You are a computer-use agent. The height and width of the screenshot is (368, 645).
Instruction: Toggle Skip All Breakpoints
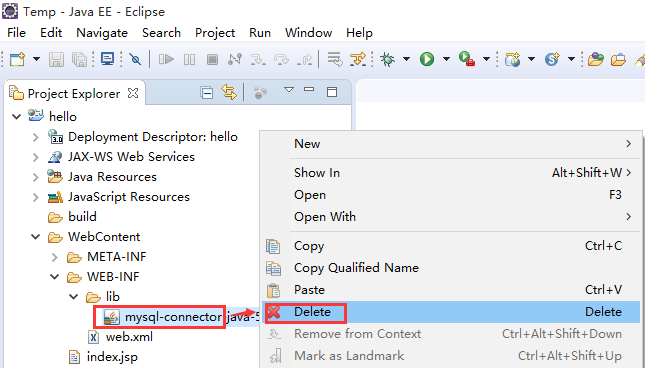point(135,60)
